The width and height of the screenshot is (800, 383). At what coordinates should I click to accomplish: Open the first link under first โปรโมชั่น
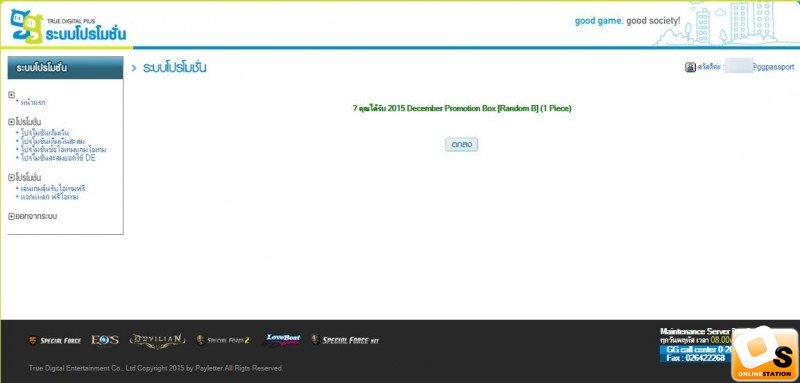pyautogui.click(x=44, y=133)
